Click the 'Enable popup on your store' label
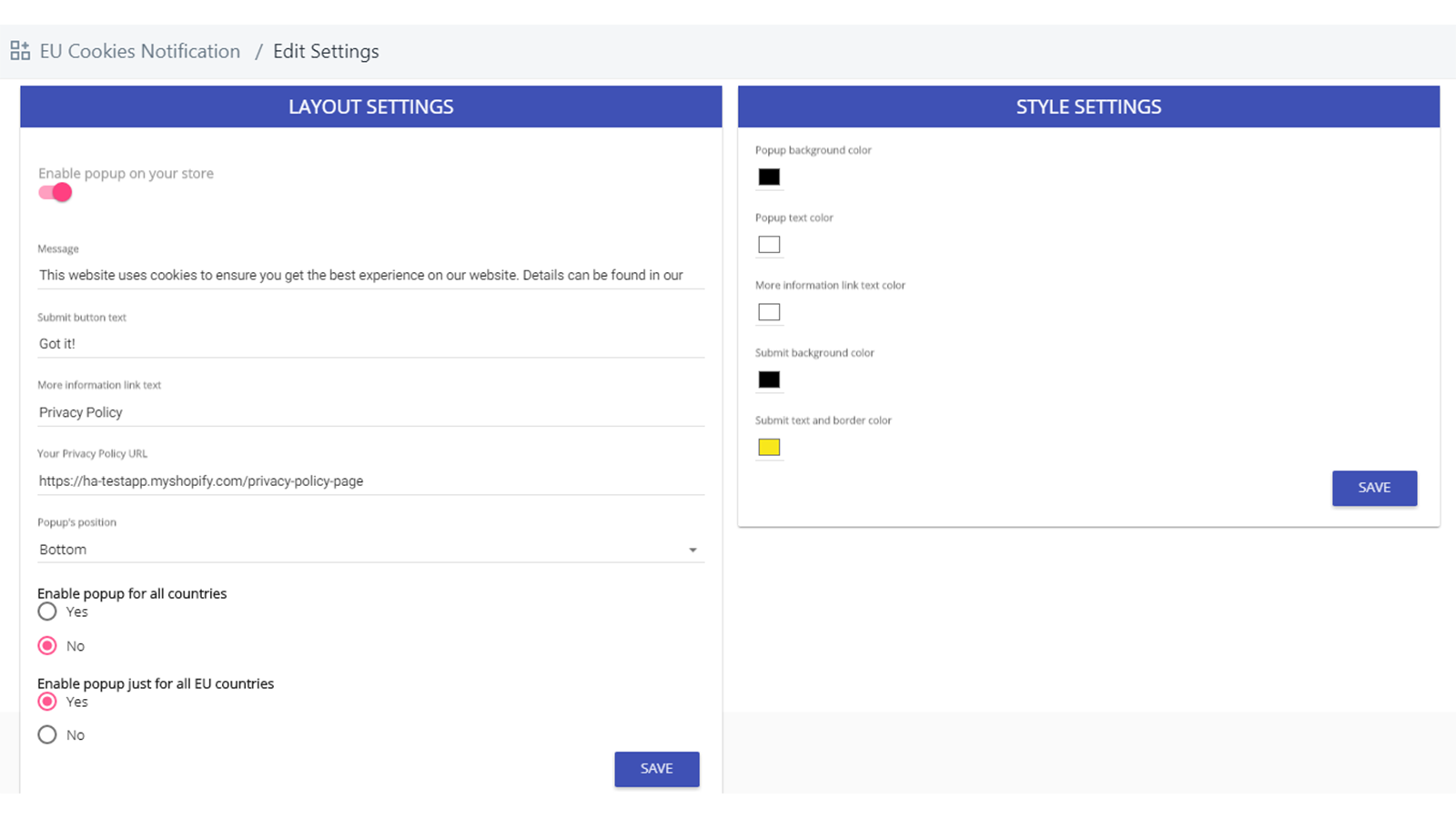Image resolution: width=1456 pixels, height=819 pixels. pos(126,173)
